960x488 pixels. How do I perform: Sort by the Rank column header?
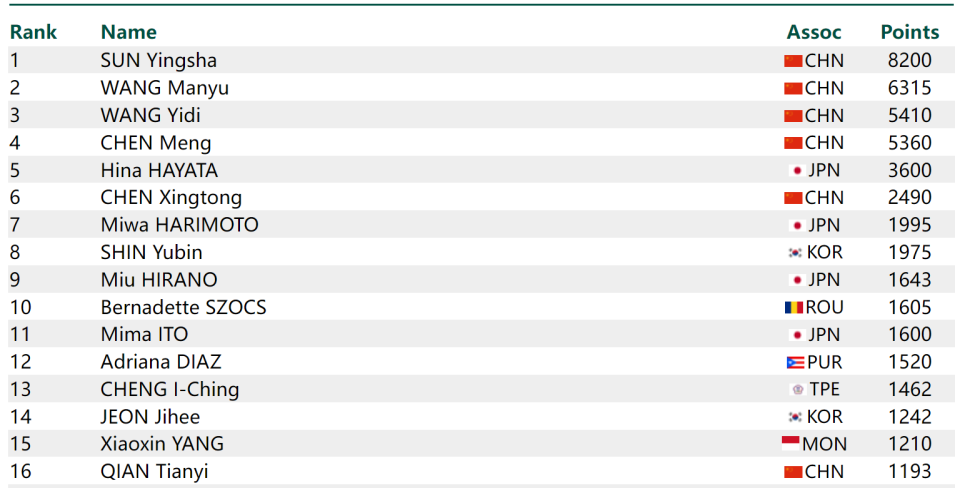point(33,32)
